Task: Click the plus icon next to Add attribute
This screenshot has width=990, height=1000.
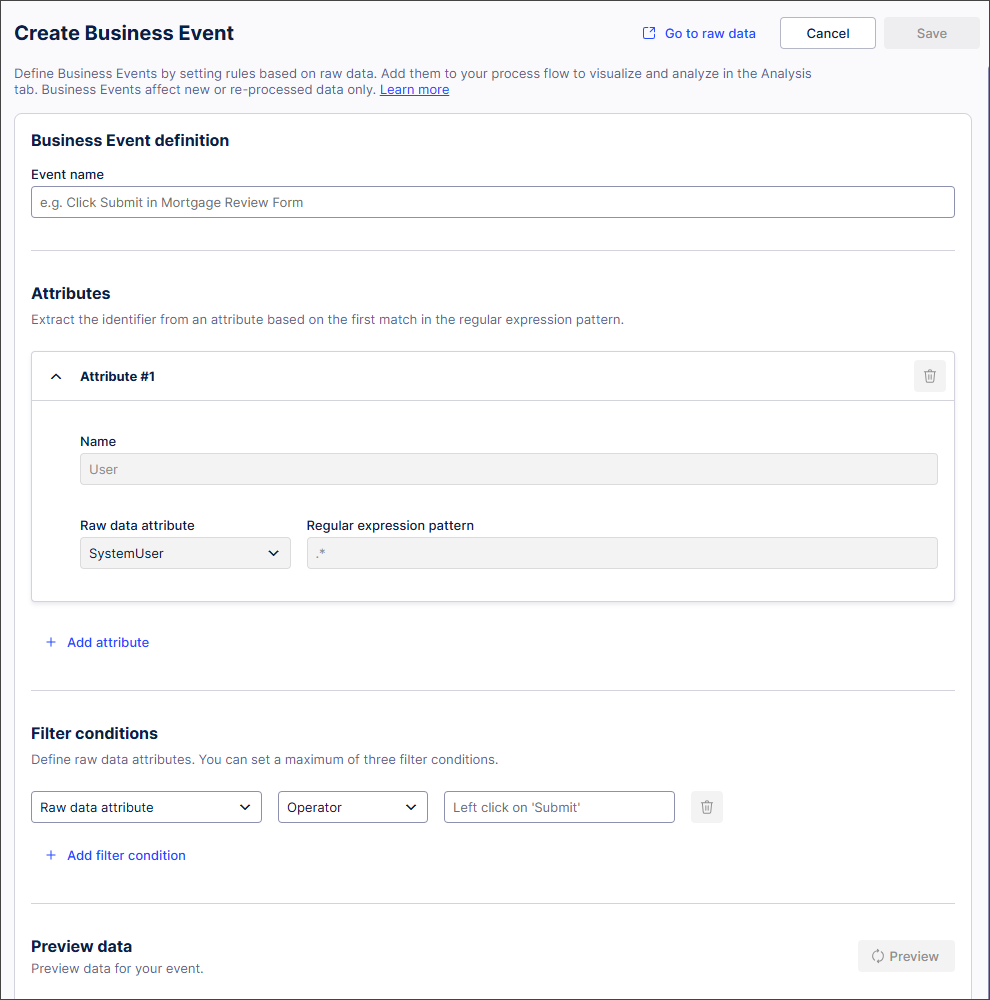Action: coord(51,642)
